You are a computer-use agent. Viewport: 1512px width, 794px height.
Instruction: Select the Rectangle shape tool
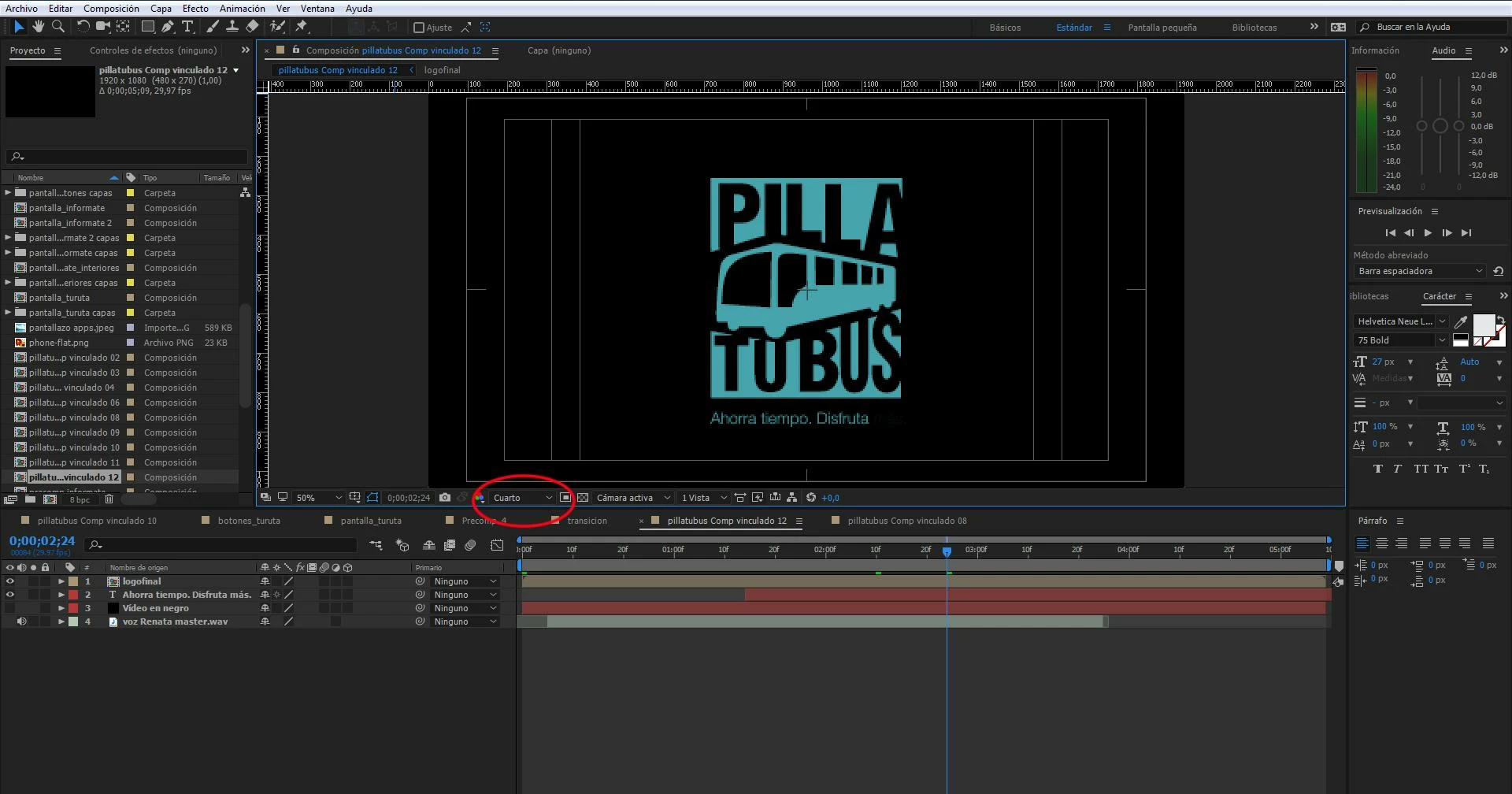click(147, 27)
